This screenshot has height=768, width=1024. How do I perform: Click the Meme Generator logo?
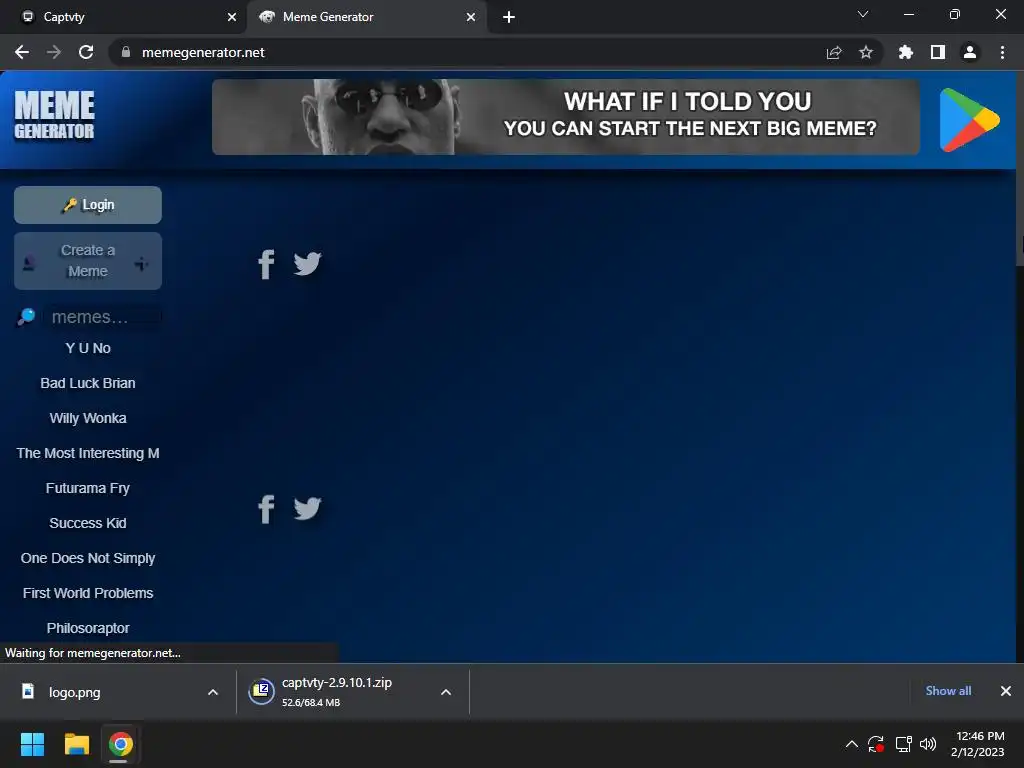pyautogui.click(x=54, y=115)
